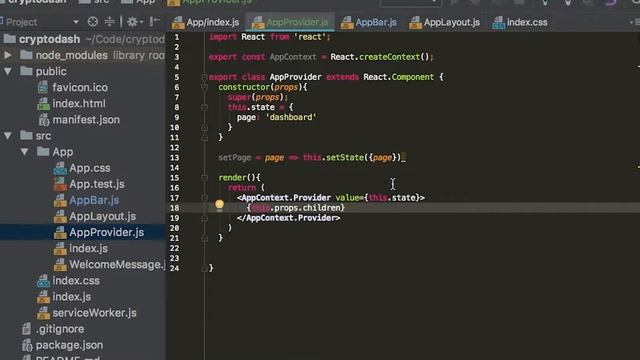Click createContext on line 3

coord(389,57)
